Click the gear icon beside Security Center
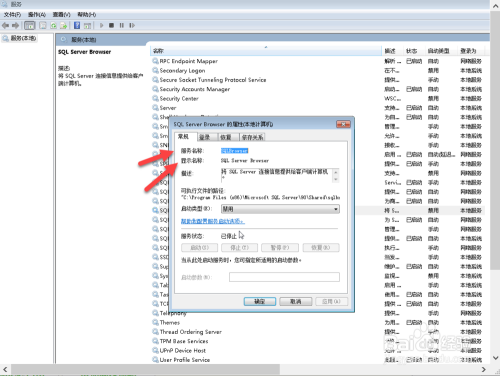Screen dimensions: 500x376 click(x=155, y=98)
